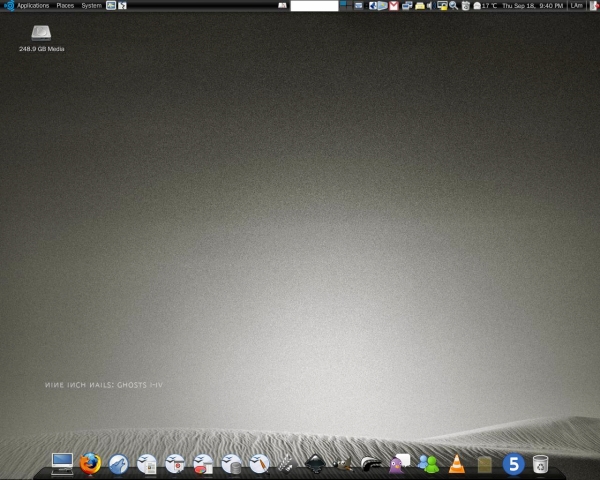Click the network connections tray icon
600x480 pixels.
[407, 6]
